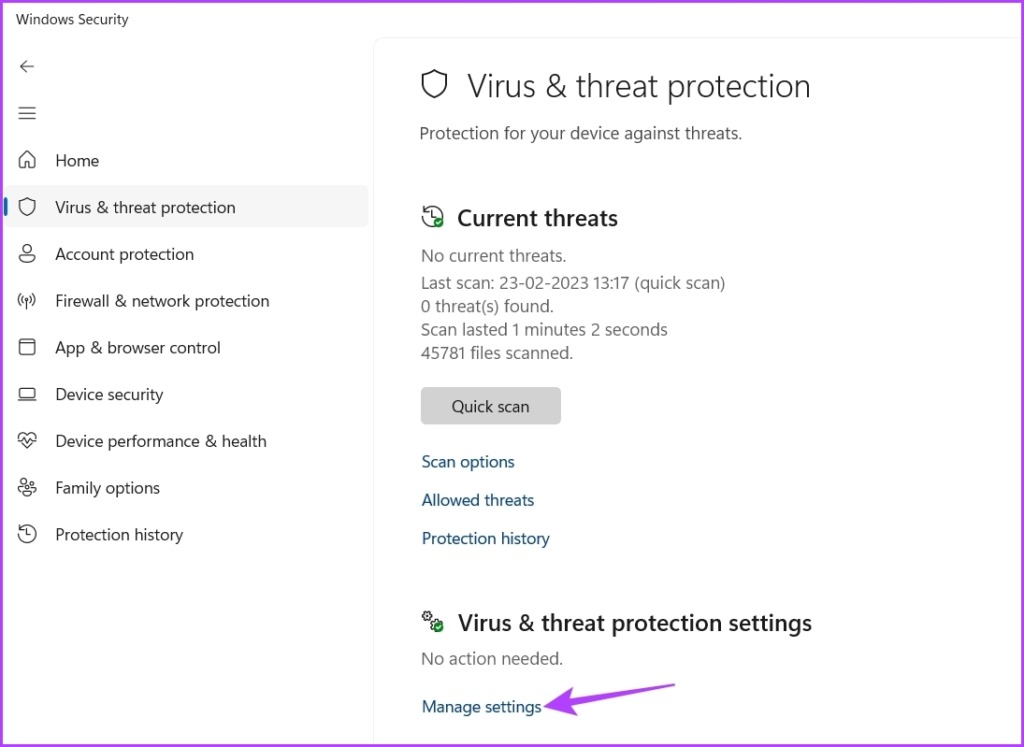
Task: Click Manage settings under protection settings
Action: point(481,706)
